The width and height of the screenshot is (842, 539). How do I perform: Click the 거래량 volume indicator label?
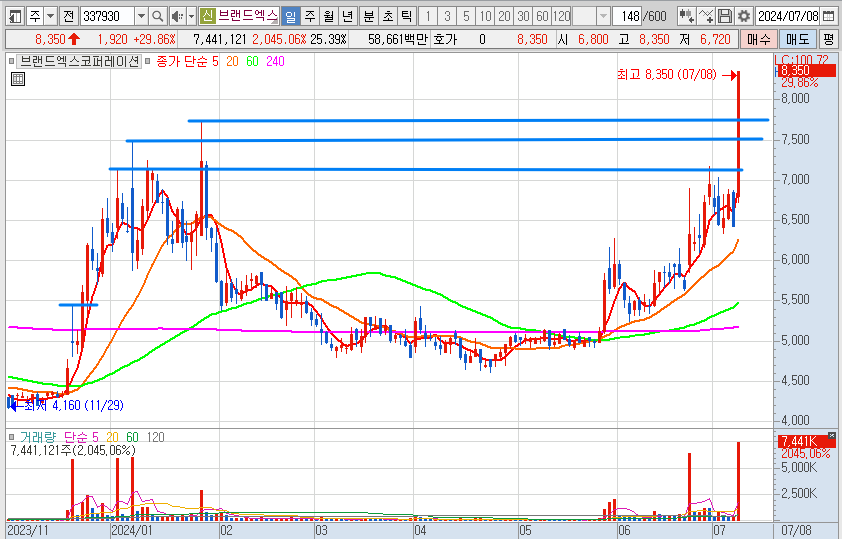click(x=38, y=437)
